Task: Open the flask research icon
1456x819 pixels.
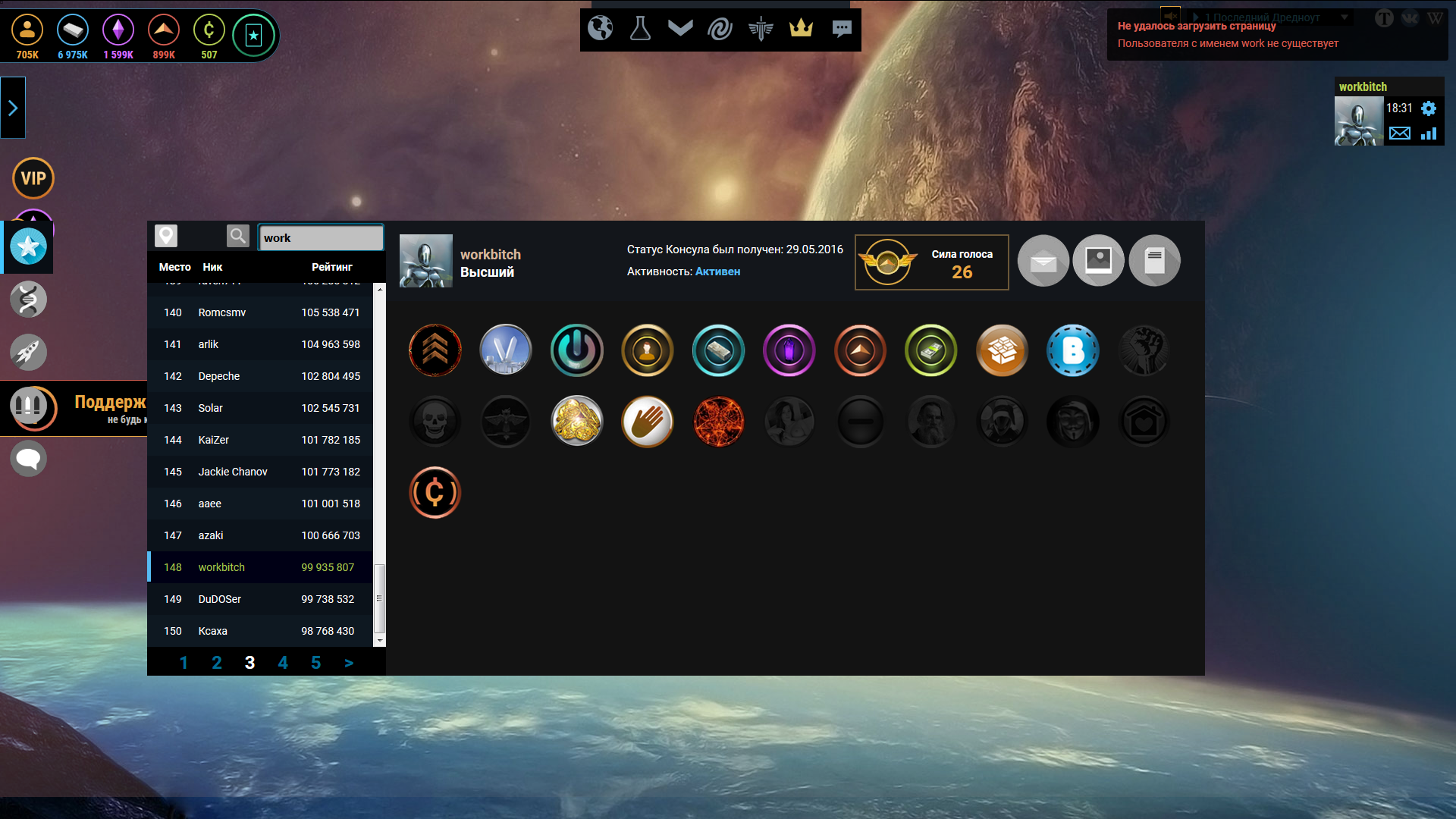Action: pos(640,29)
